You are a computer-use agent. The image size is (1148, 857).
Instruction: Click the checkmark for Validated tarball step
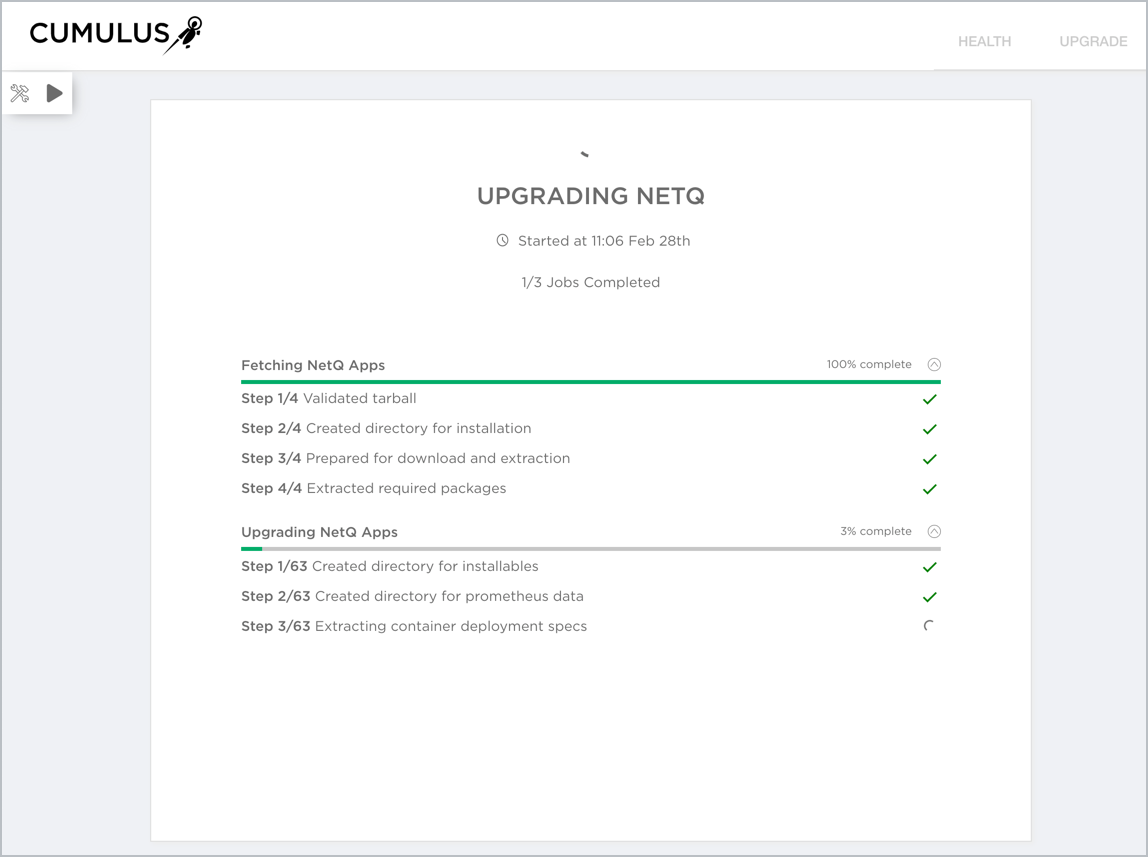pos(929,399)
